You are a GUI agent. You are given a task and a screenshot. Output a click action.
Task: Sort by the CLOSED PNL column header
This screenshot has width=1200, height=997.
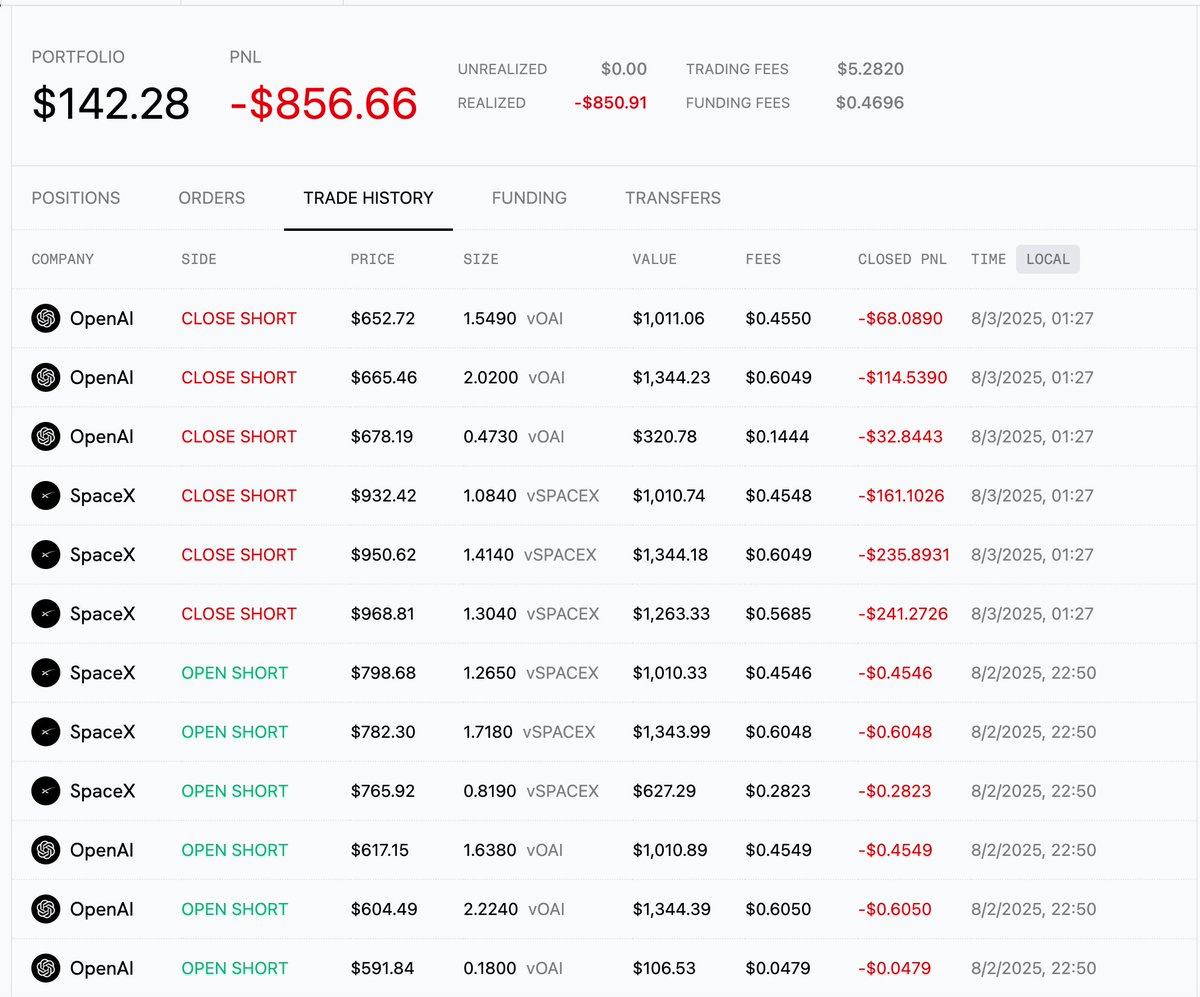[x=902, y=259]
